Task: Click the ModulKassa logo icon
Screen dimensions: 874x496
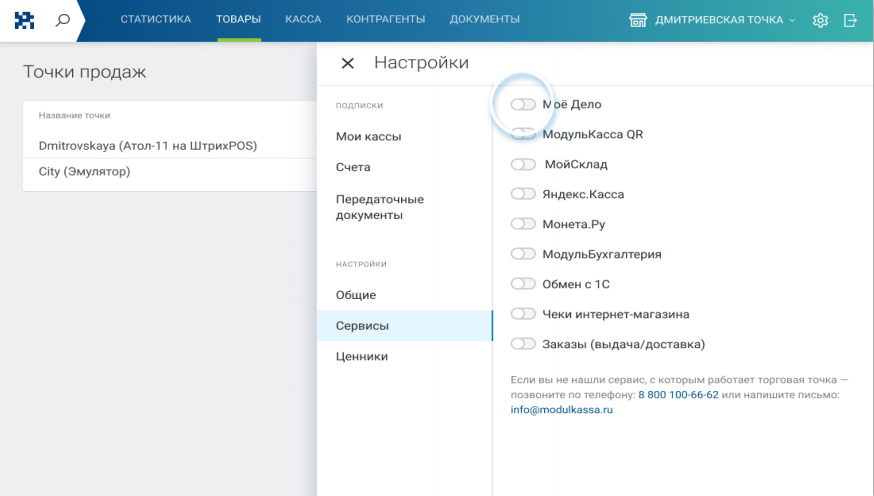Action: coord(21,20)
